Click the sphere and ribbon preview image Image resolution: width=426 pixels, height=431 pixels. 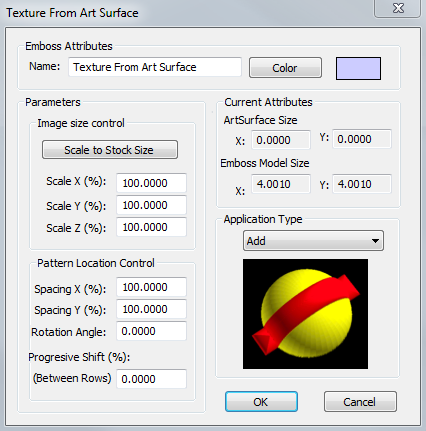click(x=305, y=314)
